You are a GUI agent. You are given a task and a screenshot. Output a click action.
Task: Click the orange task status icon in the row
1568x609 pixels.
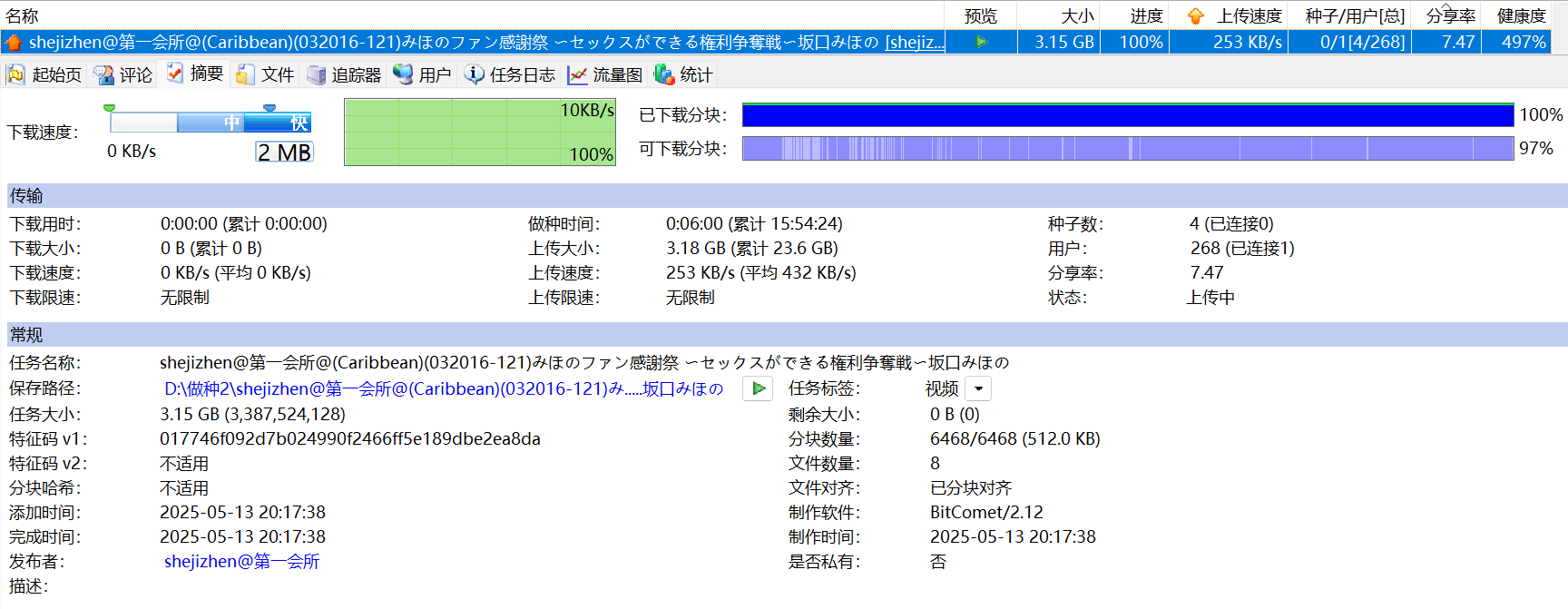14,42
